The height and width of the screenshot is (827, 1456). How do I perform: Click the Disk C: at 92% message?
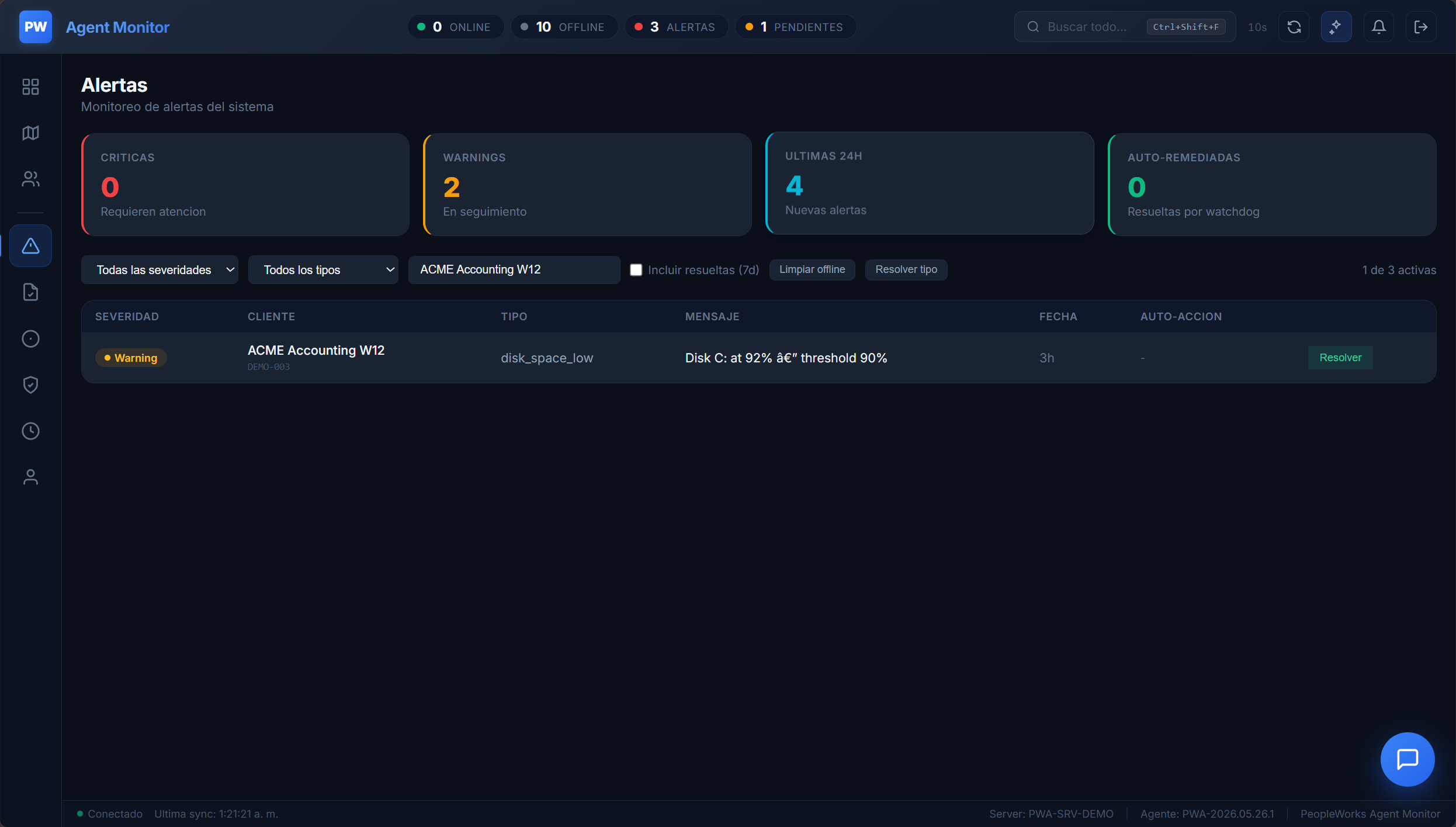pos(786,358)
